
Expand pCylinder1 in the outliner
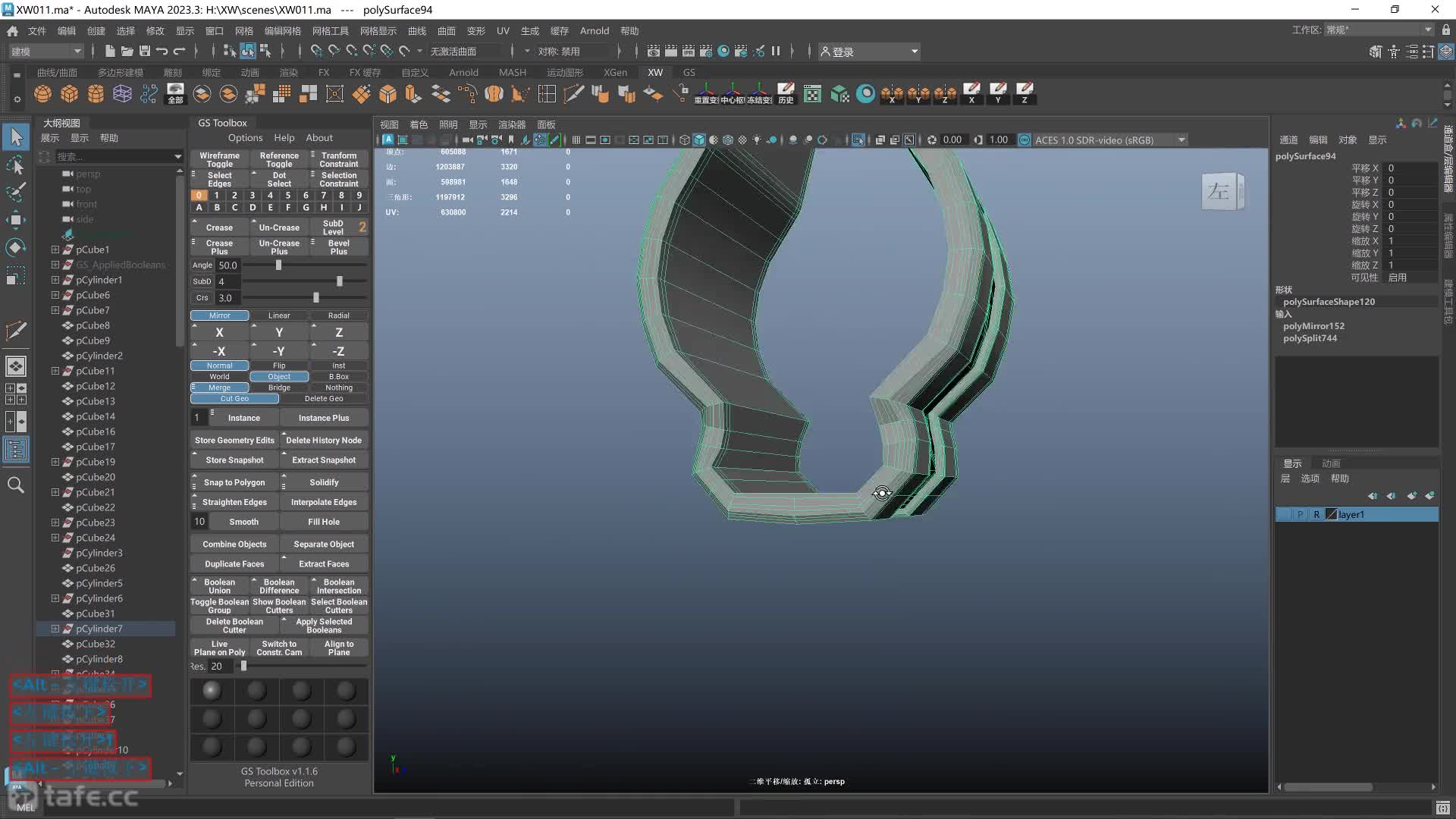(55, 280)
